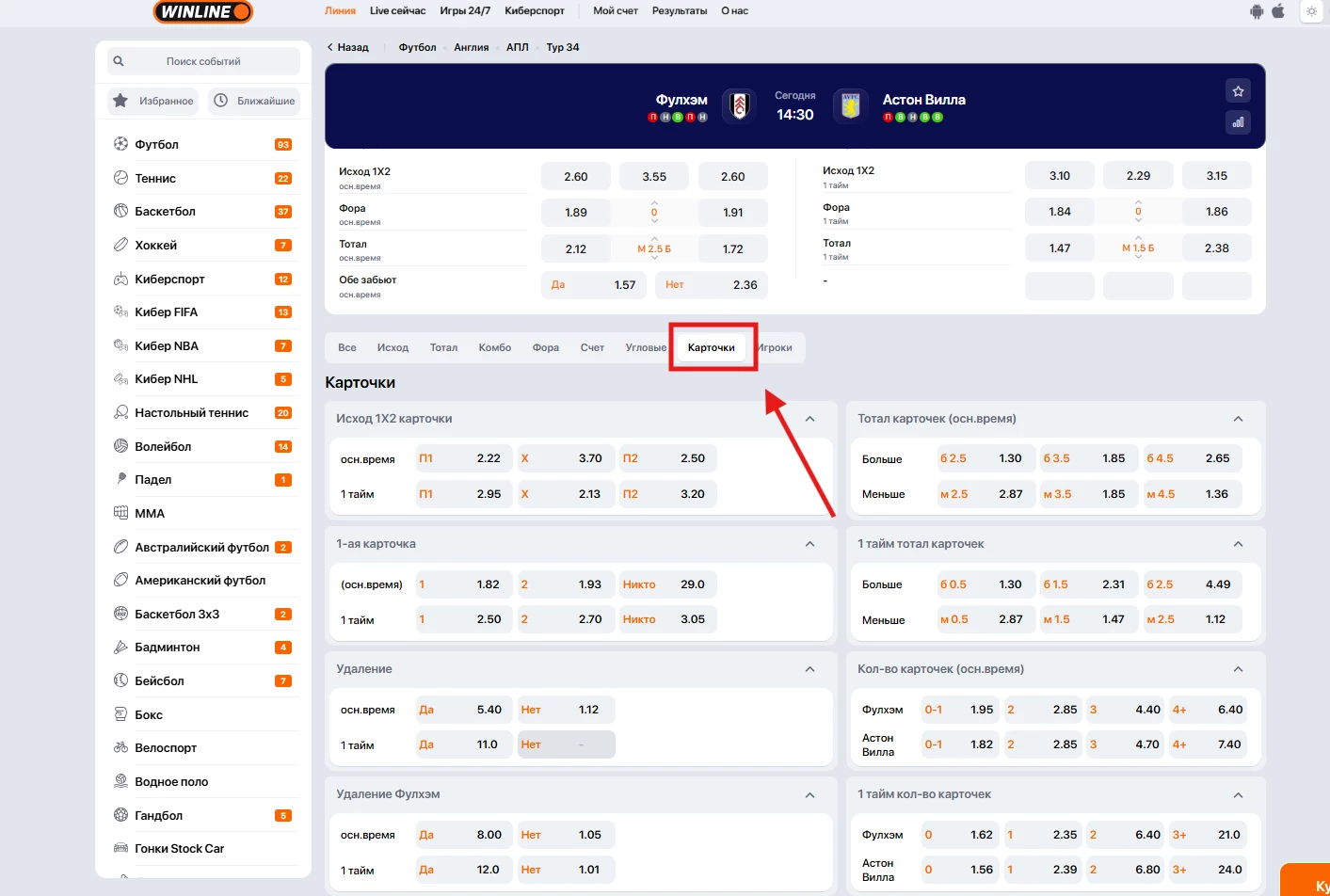Select the Кибер NHL icon
1330x896 pixels.
tap(120, 378)
